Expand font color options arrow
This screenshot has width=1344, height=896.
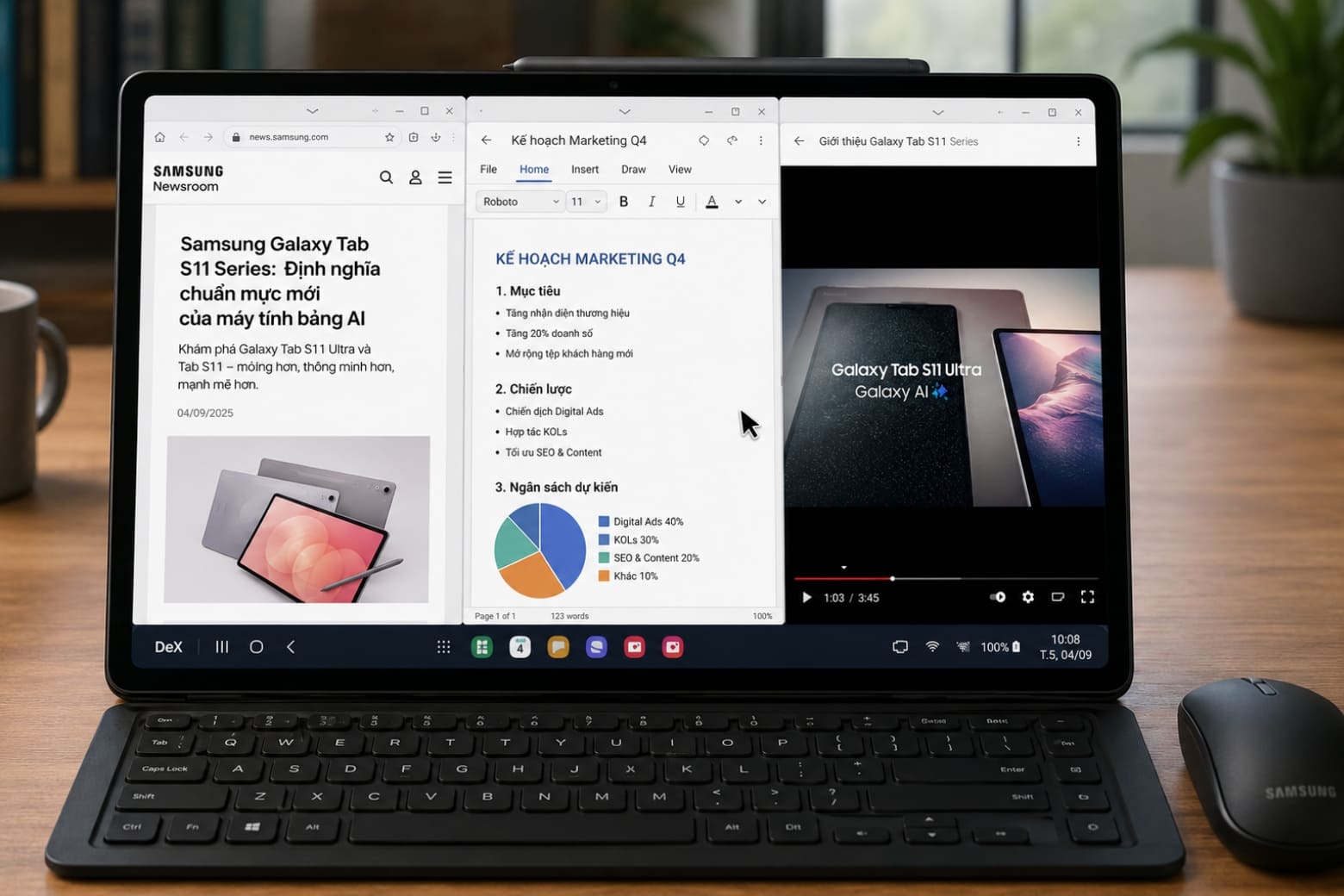pos(738,202)
